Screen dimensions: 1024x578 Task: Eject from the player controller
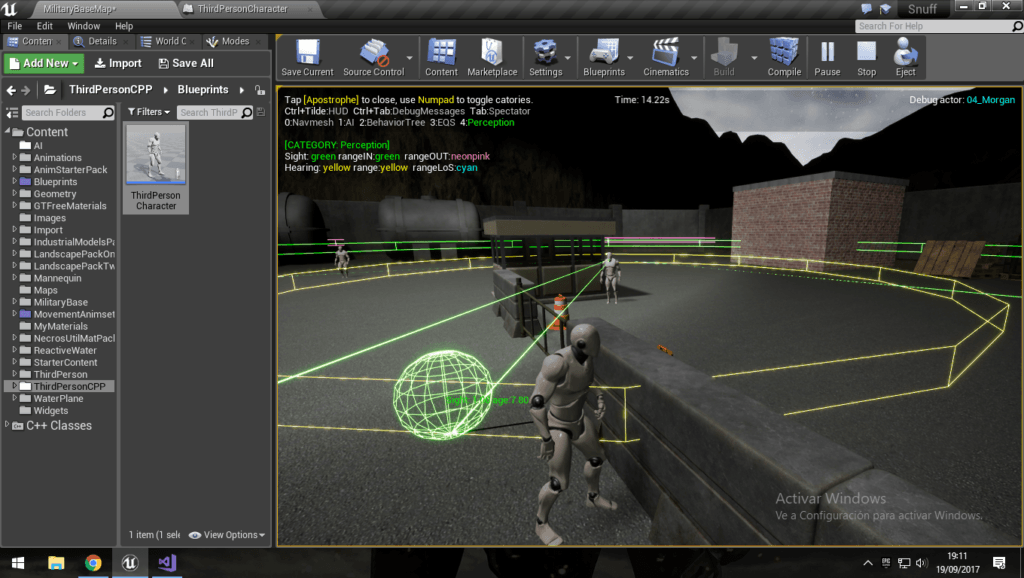tap(905, 57)
